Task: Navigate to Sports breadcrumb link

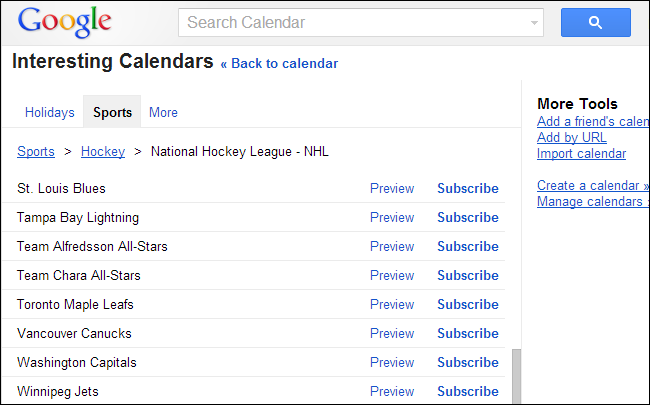Action: (x=36, y=152)
